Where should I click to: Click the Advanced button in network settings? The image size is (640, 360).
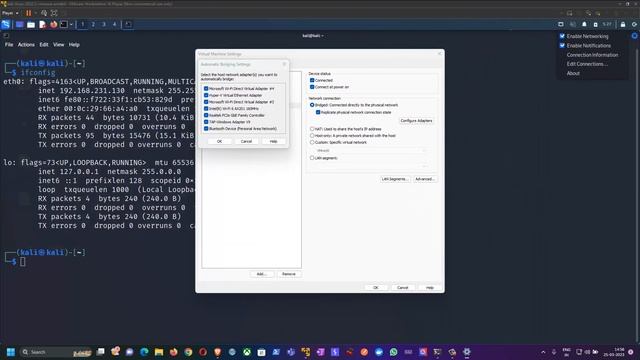coord(424,179)
